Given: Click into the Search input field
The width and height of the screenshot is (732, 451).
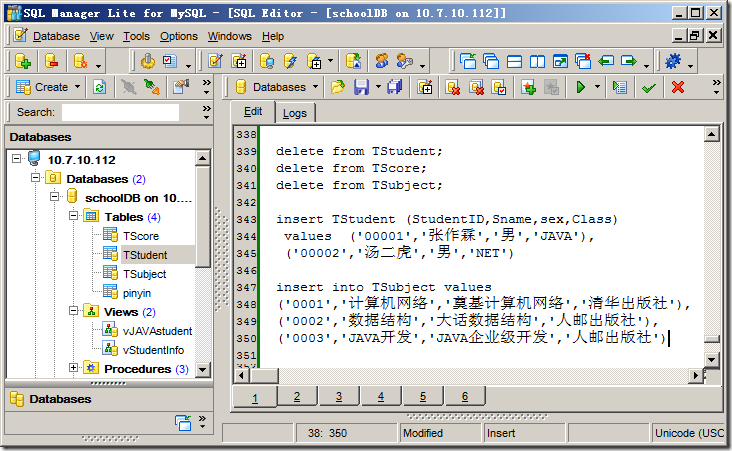Looking at the screenshot, I should [120, 113].
